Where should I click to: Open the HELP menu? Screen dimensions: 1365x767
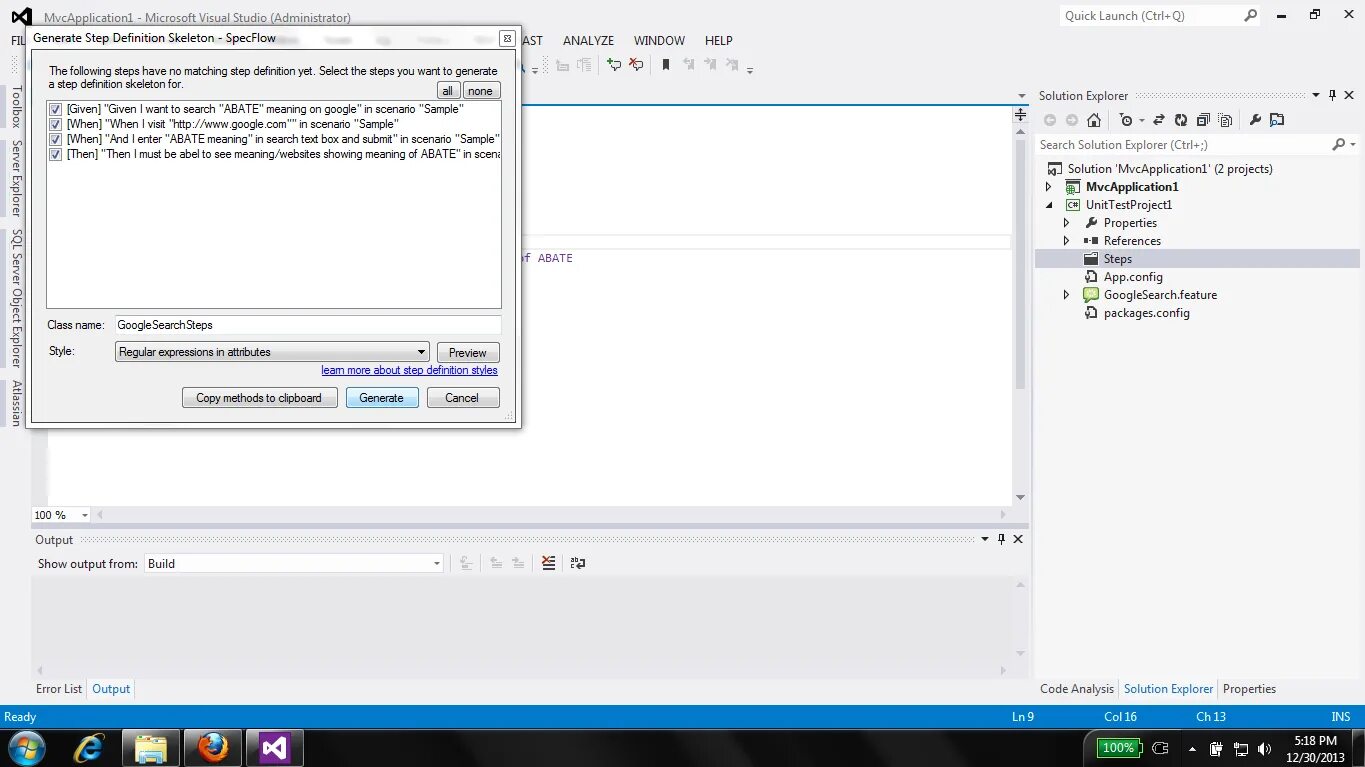tap(719, 40)
